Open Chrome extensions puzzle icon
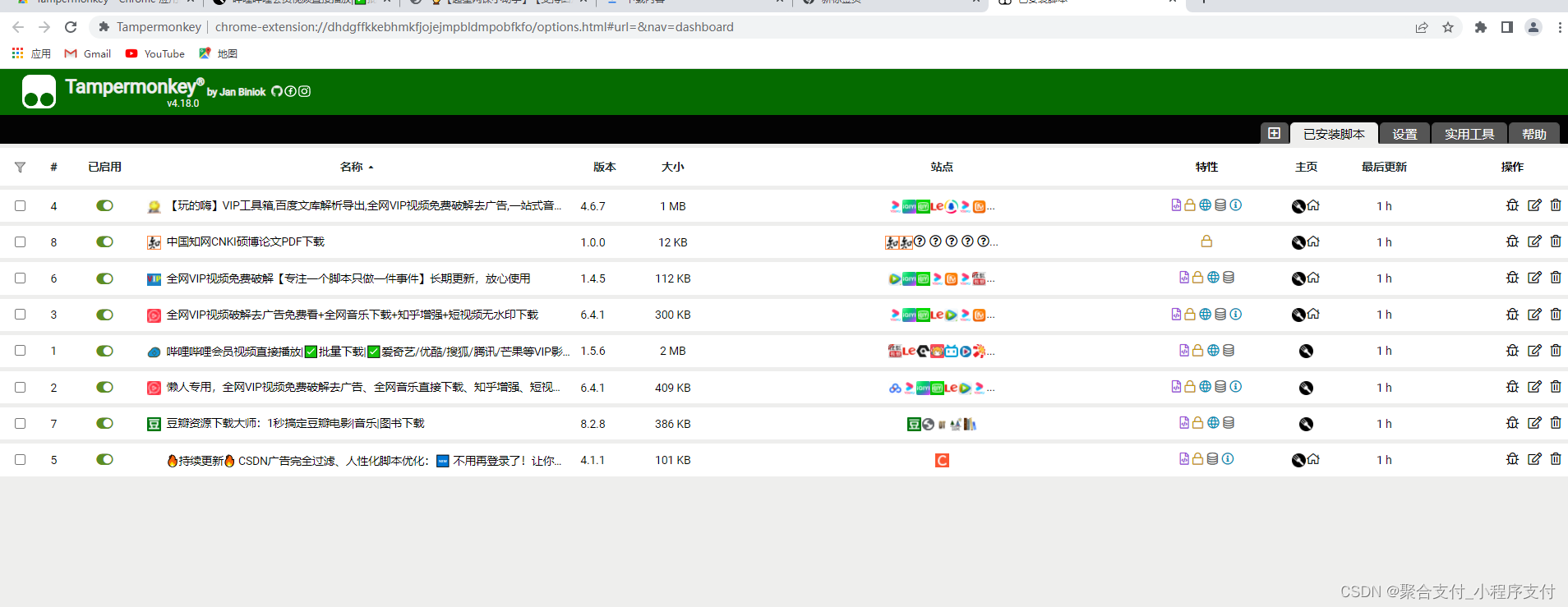1568x607 pixels. click(1481, 27)
